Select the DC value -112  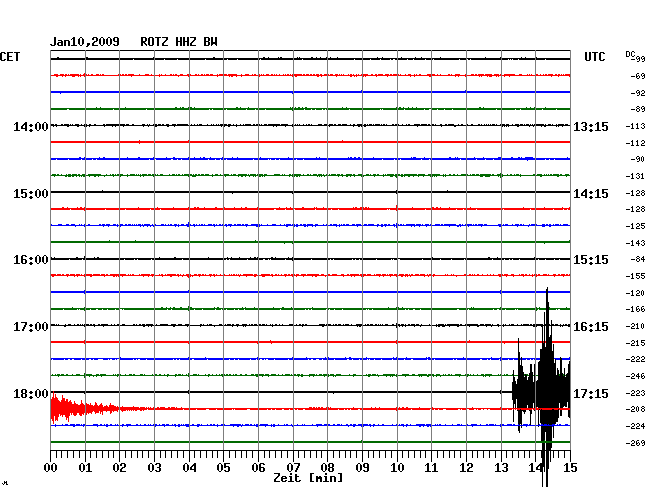pyautogui.click(x=635, y=143)
